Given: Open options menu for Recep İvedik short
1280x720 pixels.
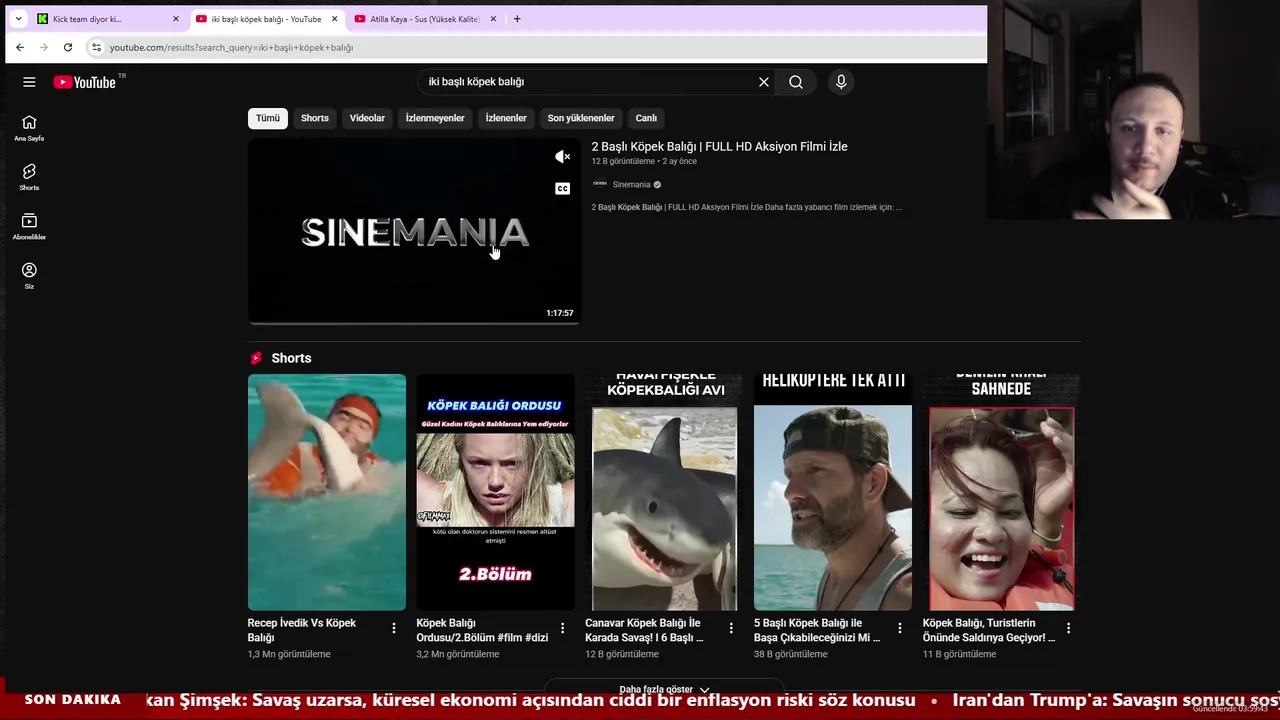Looking at the screenshot, I should click(394, 628).
